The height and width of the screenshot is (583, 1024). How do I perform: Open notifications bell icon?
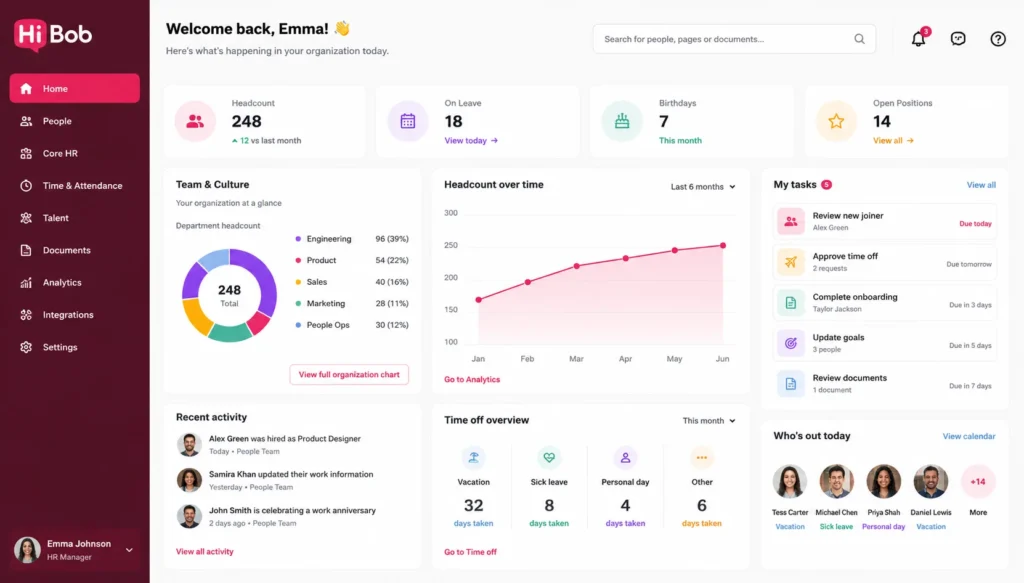919,39
